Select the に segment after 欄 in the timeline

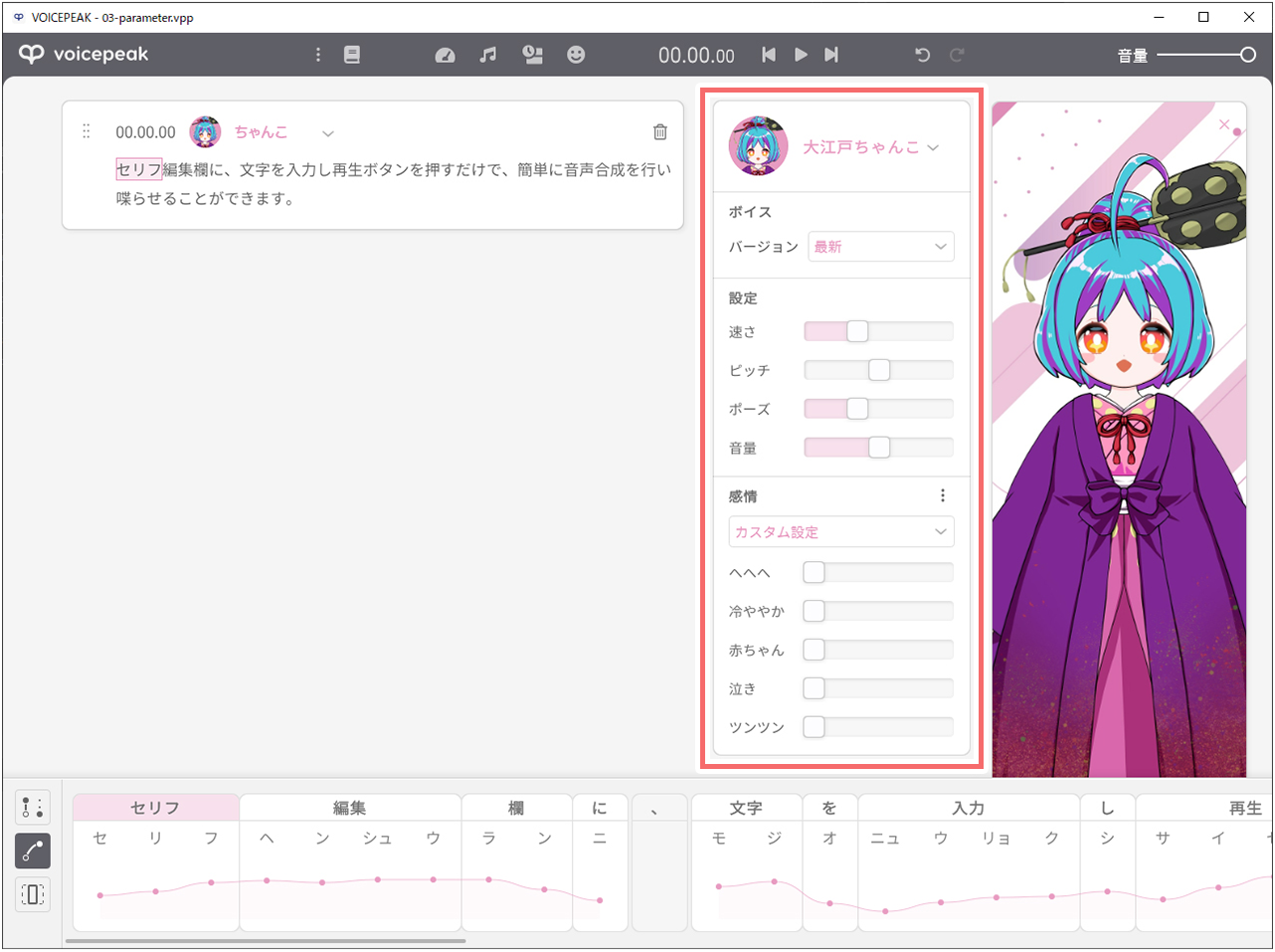(600, 808)
